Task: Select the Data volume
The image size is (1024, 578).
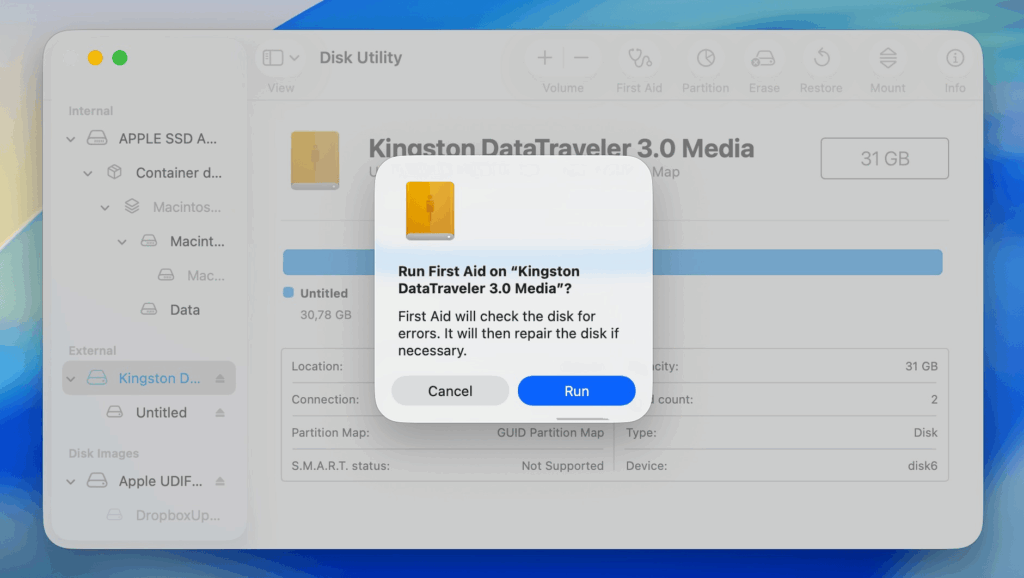Action: [x=149, y=310]
